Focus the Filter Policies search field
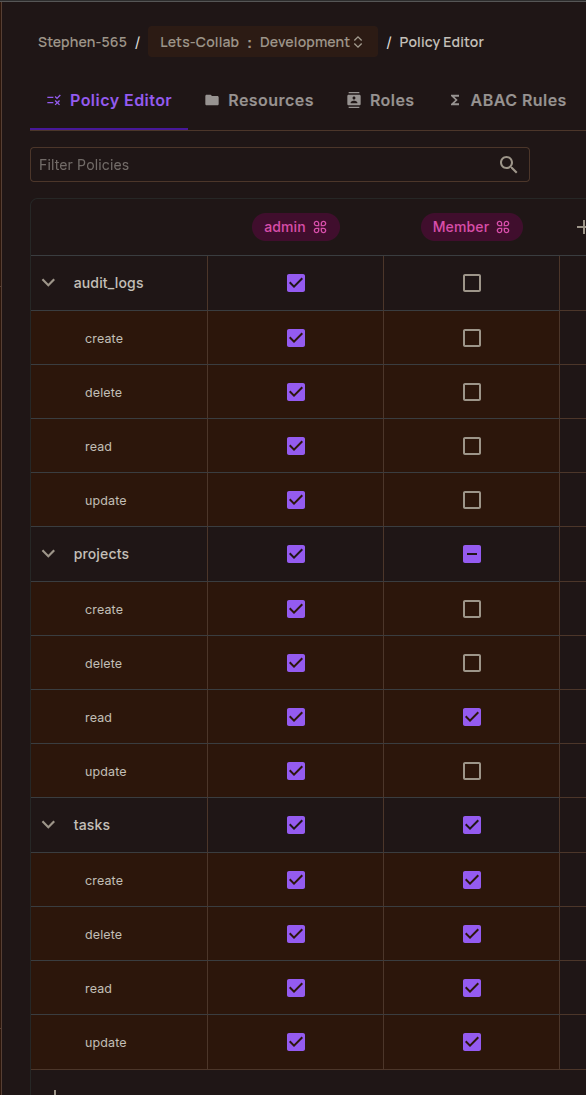This screenshot has height=1095, width=586. (279, 165)
